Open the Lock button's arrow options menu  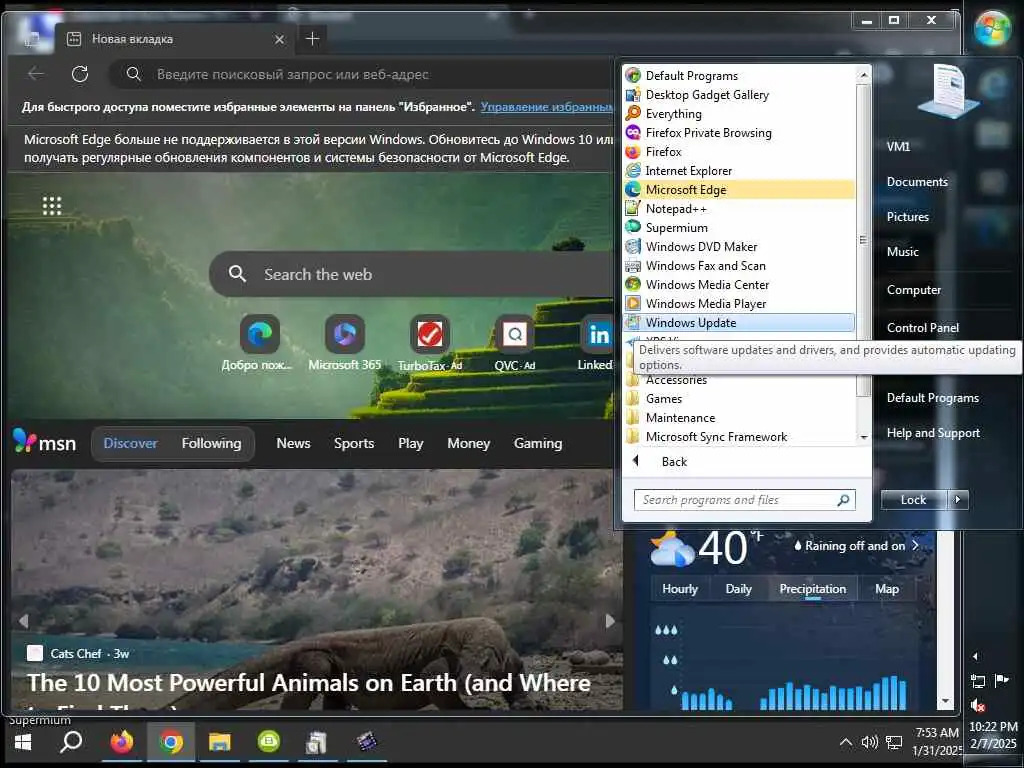[957, 500]
